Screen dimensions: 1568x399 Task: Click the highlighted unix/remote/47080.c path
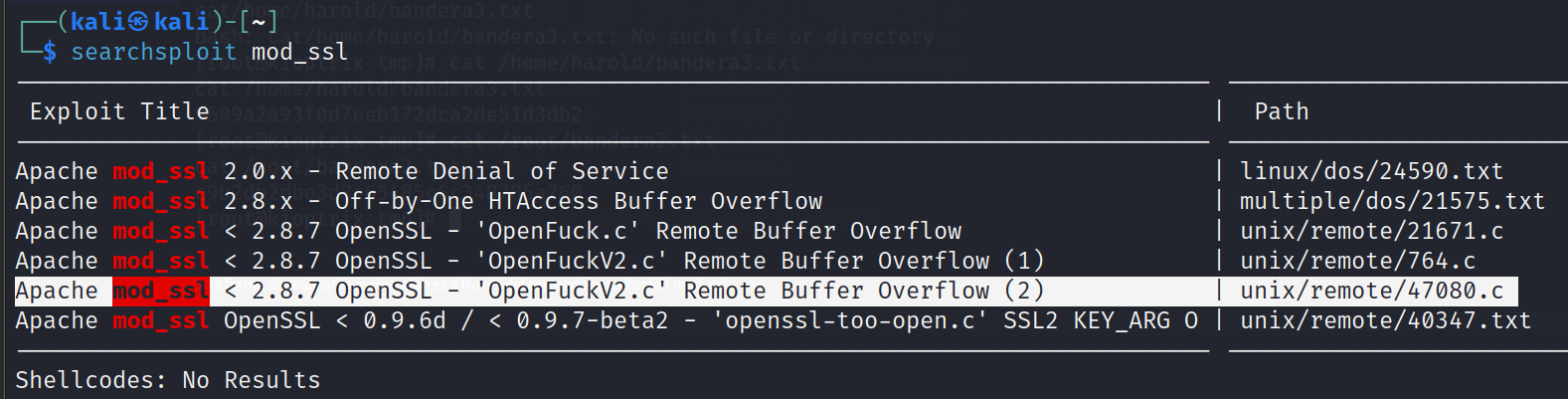pyautogui.click(x=1371, y=291)
